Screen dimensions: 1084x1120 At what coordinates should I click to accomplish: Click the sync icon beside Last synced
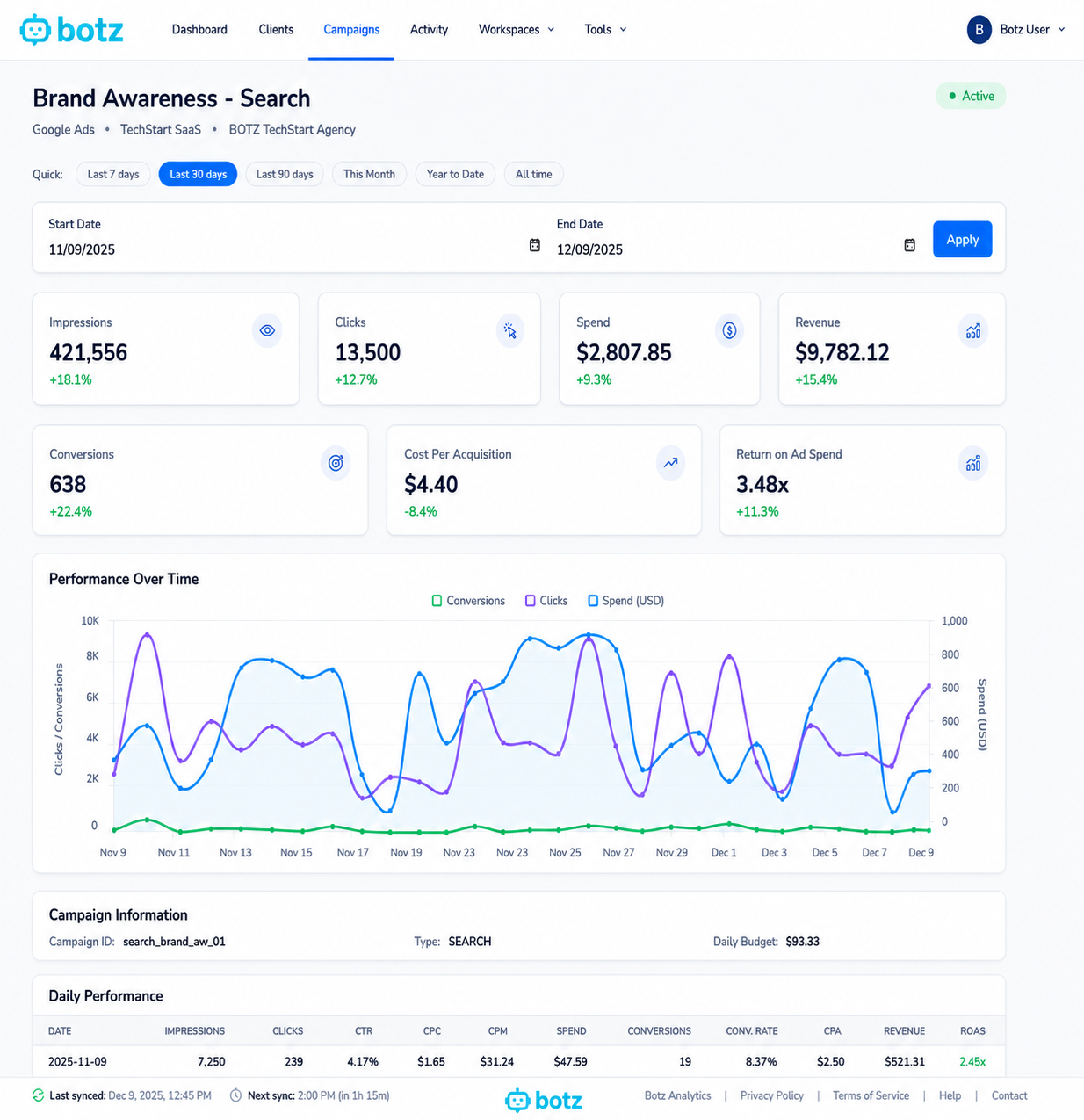point(38,1095)
